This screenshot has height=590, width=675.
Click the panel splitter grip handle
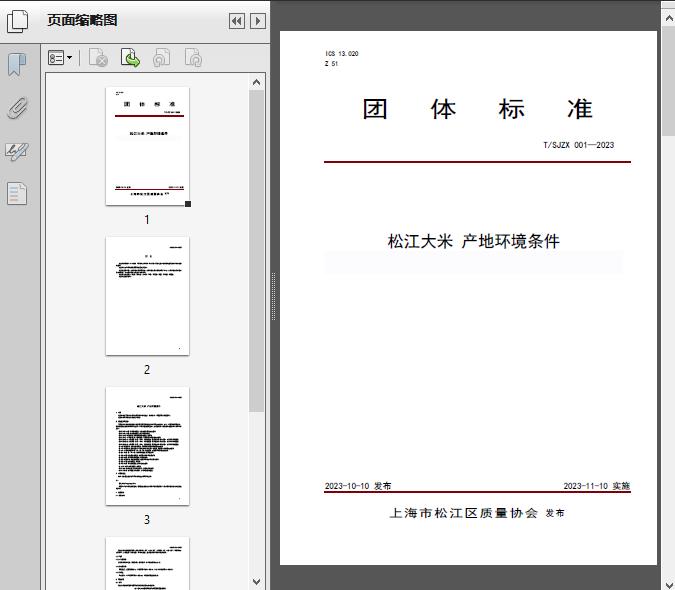tap(273, 296)
